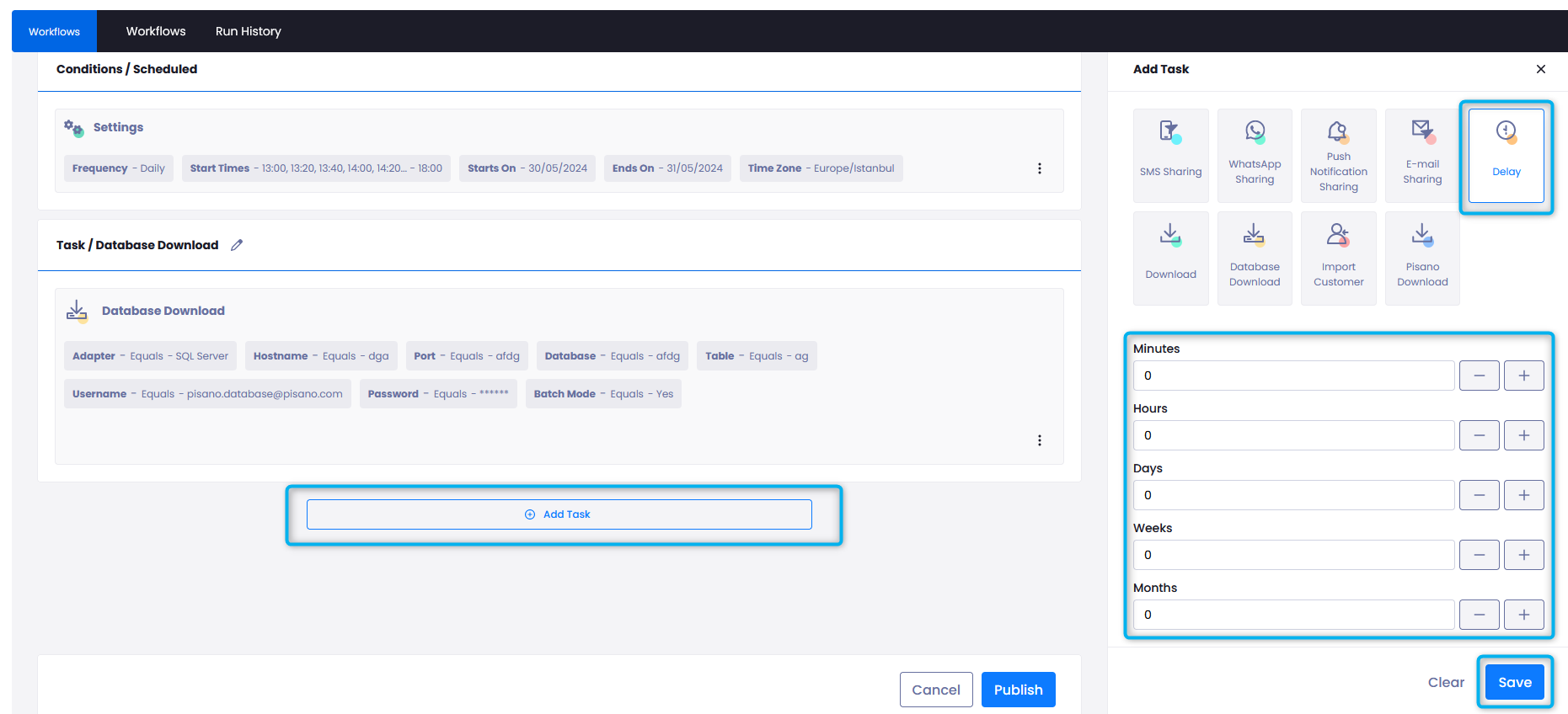Click the Publish button
The image size is (1568, 714).
pyautogui.click(x=1018, y=690)
